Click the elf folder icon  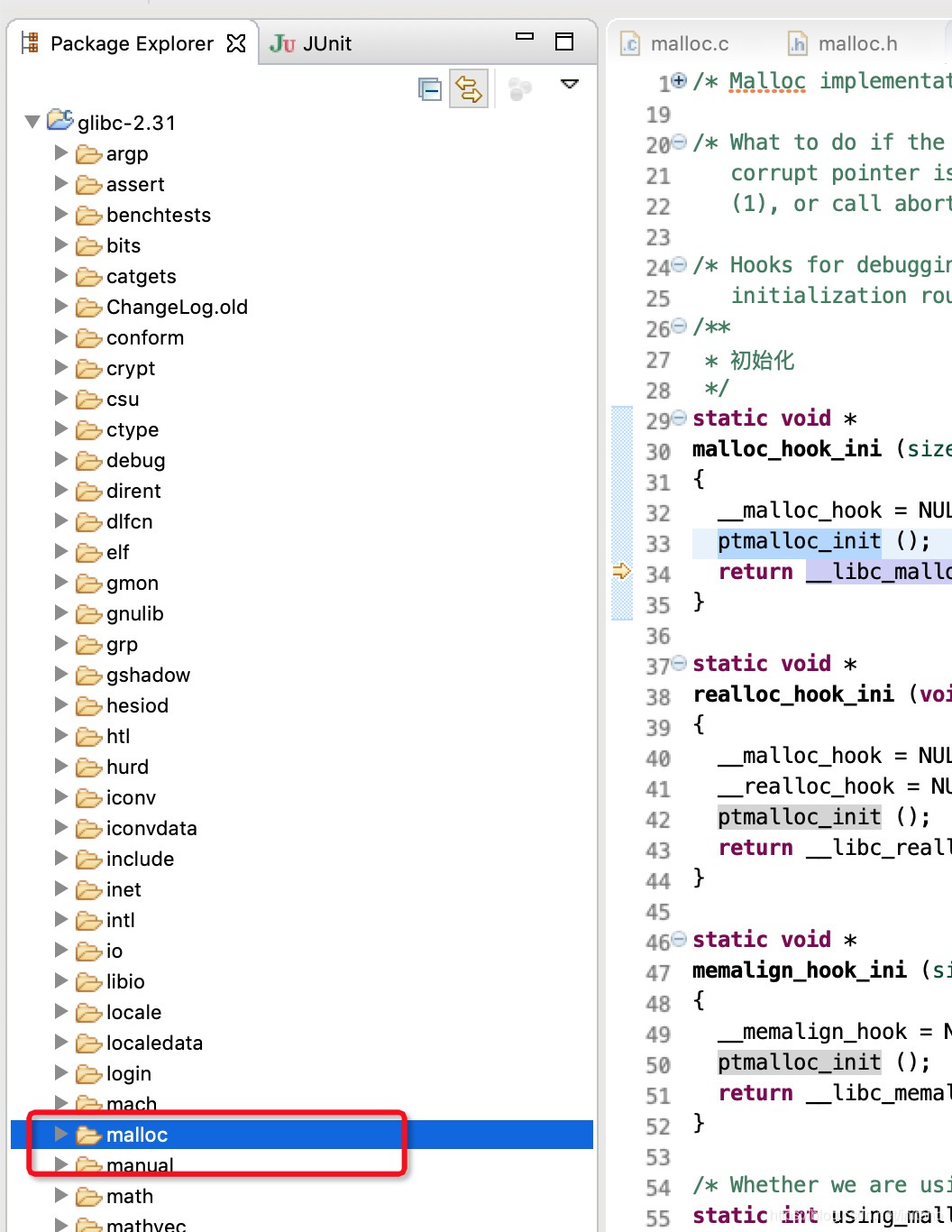[x=88, y=553]
